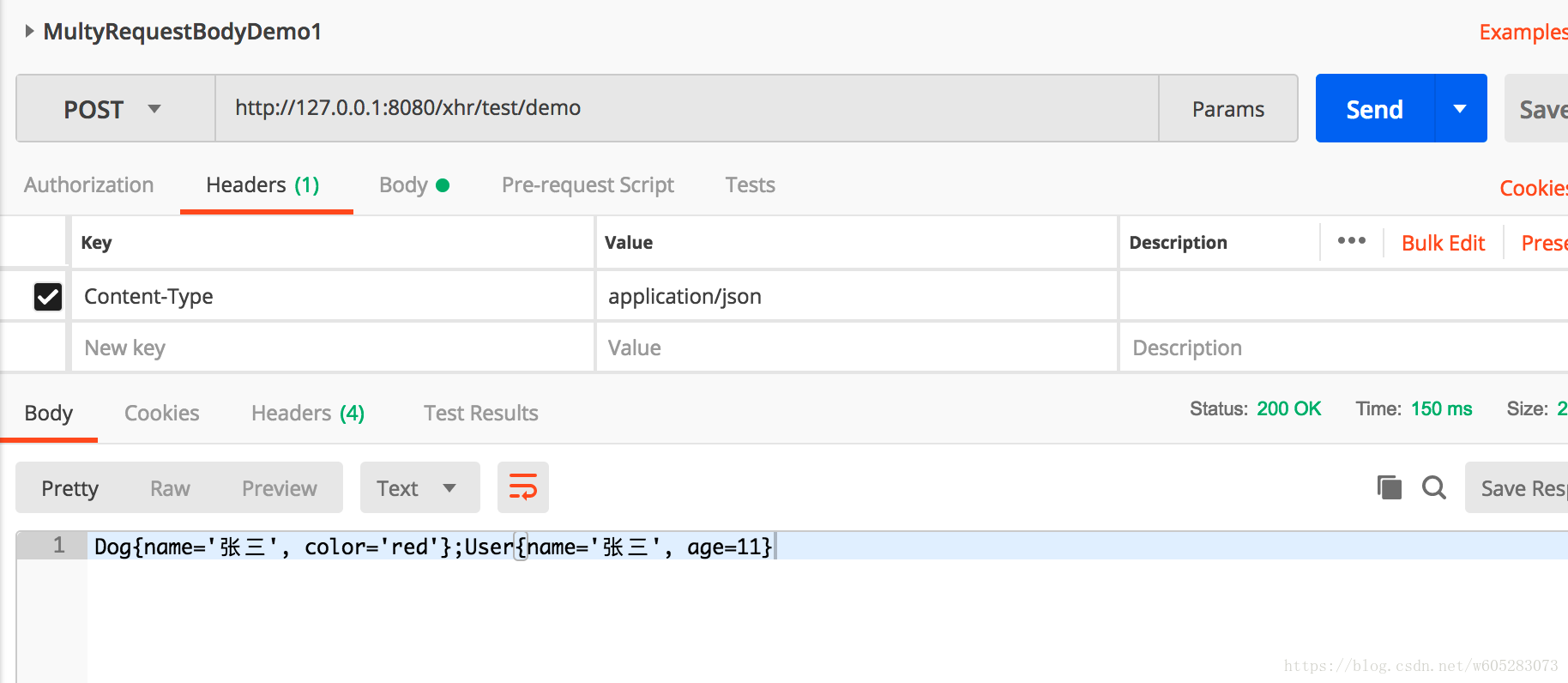Send the request
The width and height of the screenshot is (1568, 683).
click(1374, 109)
